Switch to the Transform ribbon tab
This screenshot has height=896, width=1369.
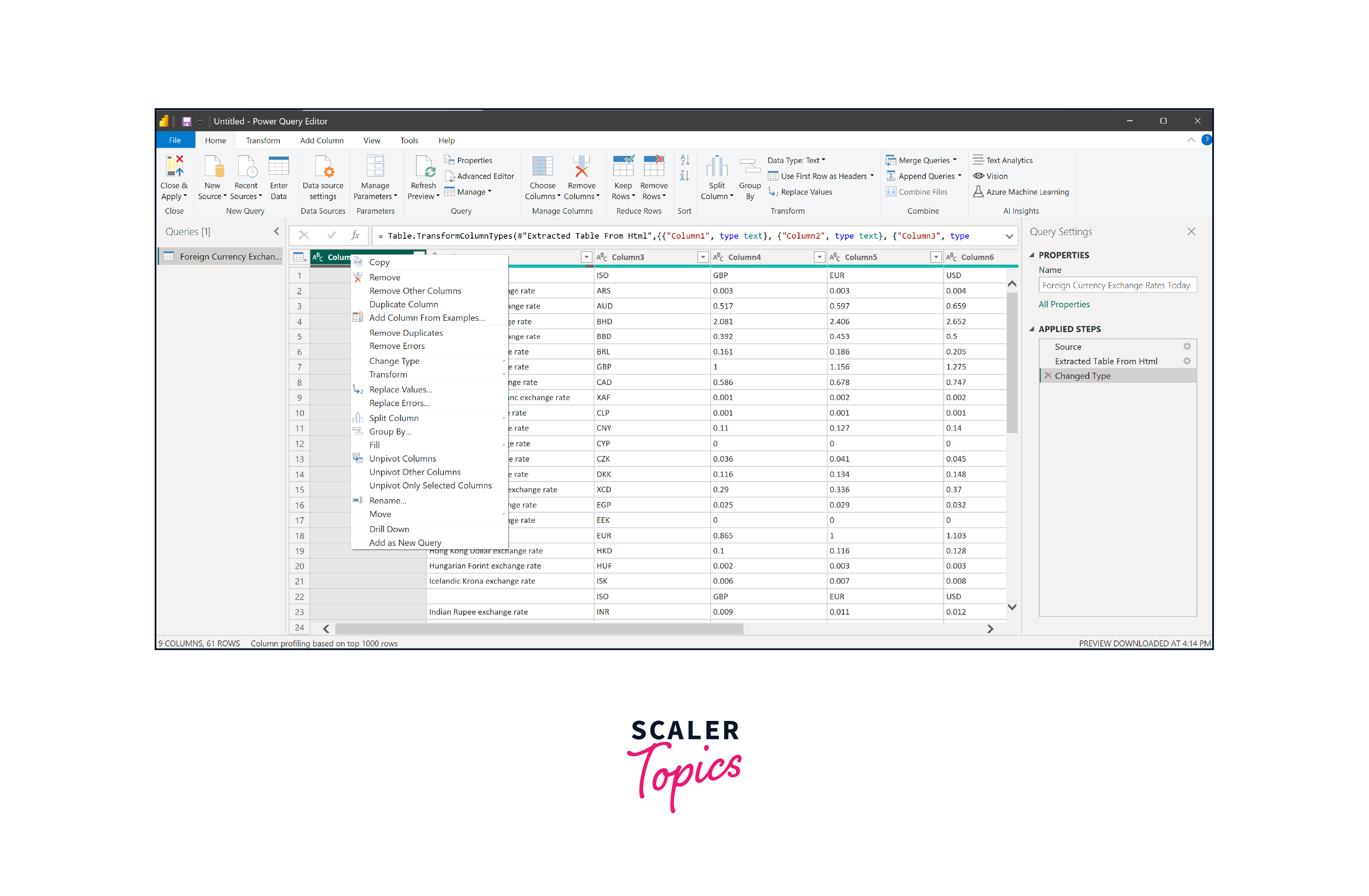point(263,141)
